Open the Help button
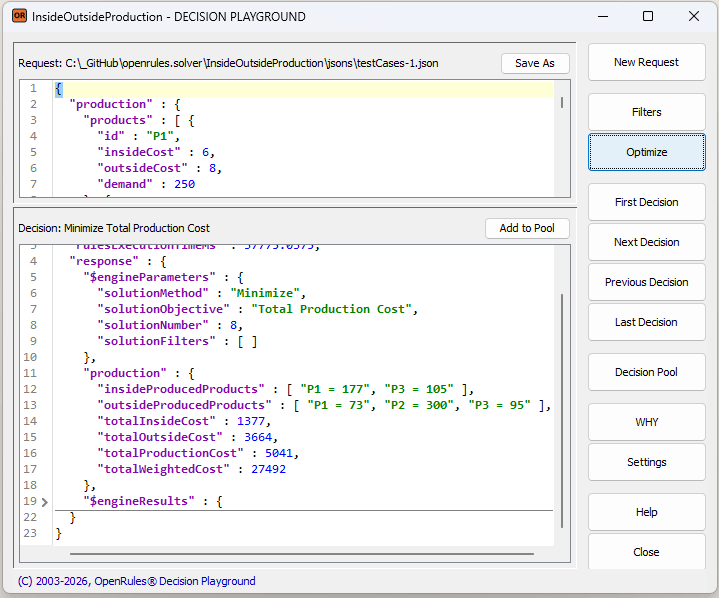This screenshot has height=598, width=719. (x=646, y=512)
